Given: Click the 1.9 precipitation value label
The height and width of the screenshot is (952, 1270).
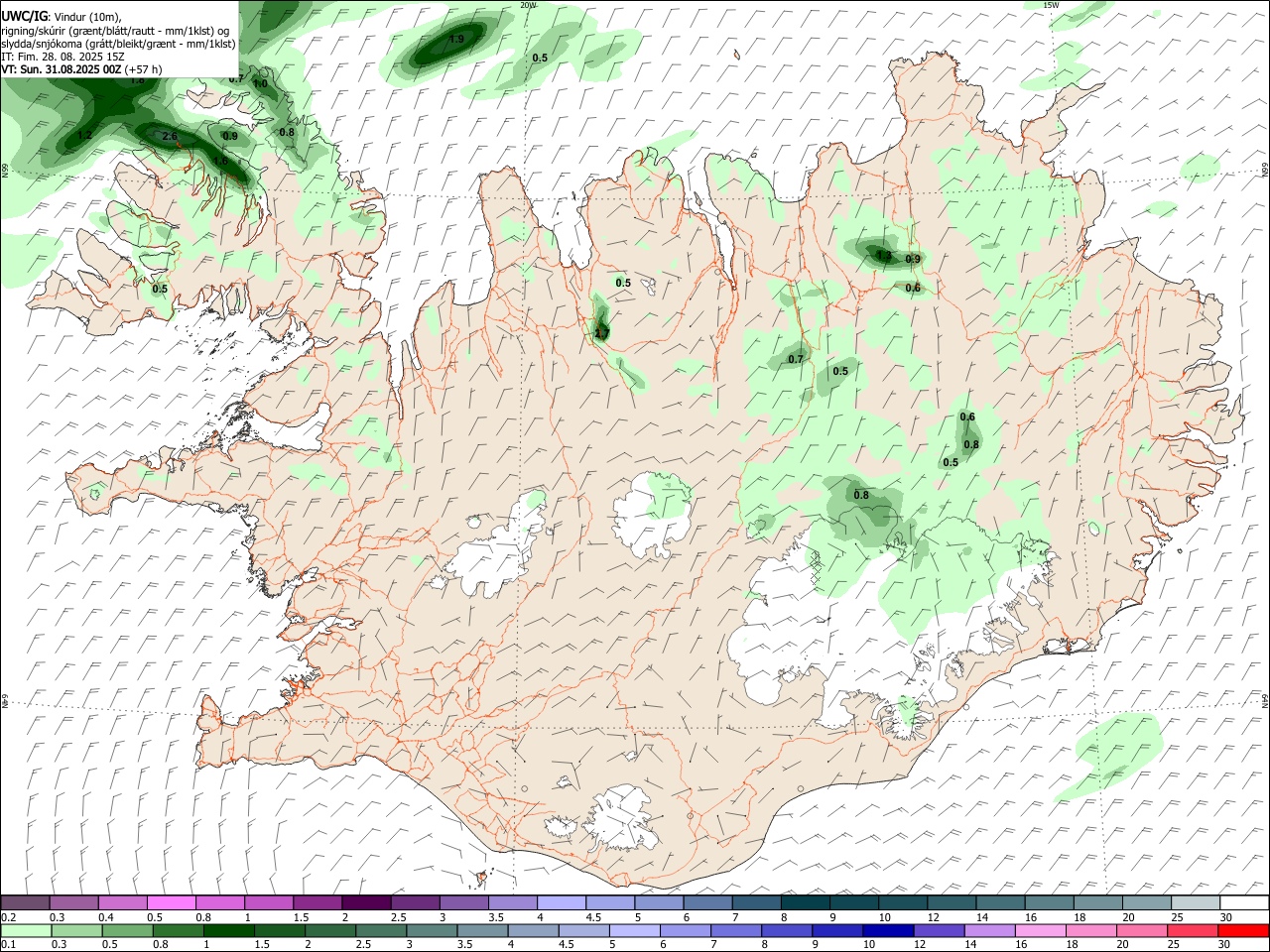Looking at the screenshot, I should click(x=456, y=40).
